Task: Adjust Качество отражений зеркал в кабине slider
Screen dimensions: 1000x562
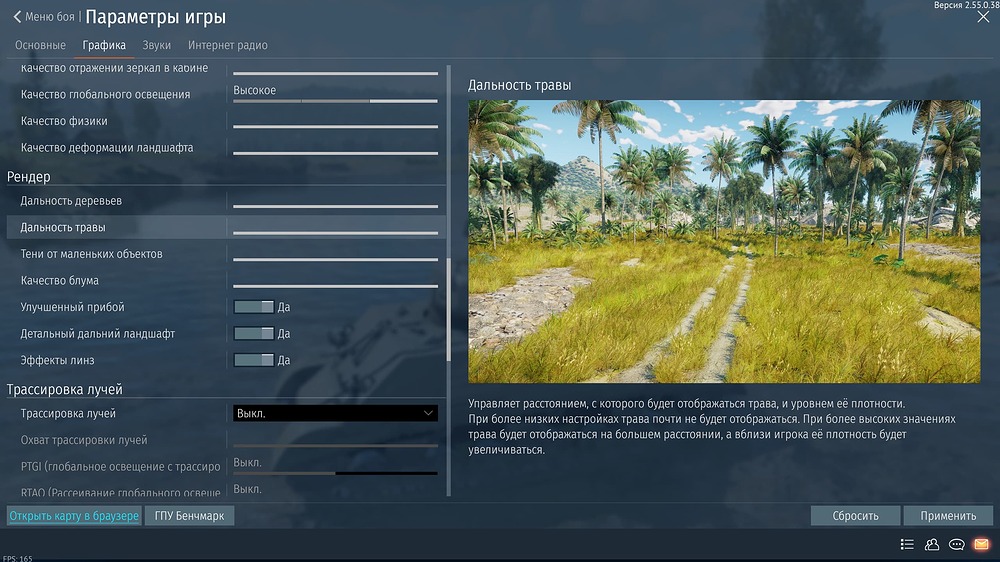Action: 335,73
